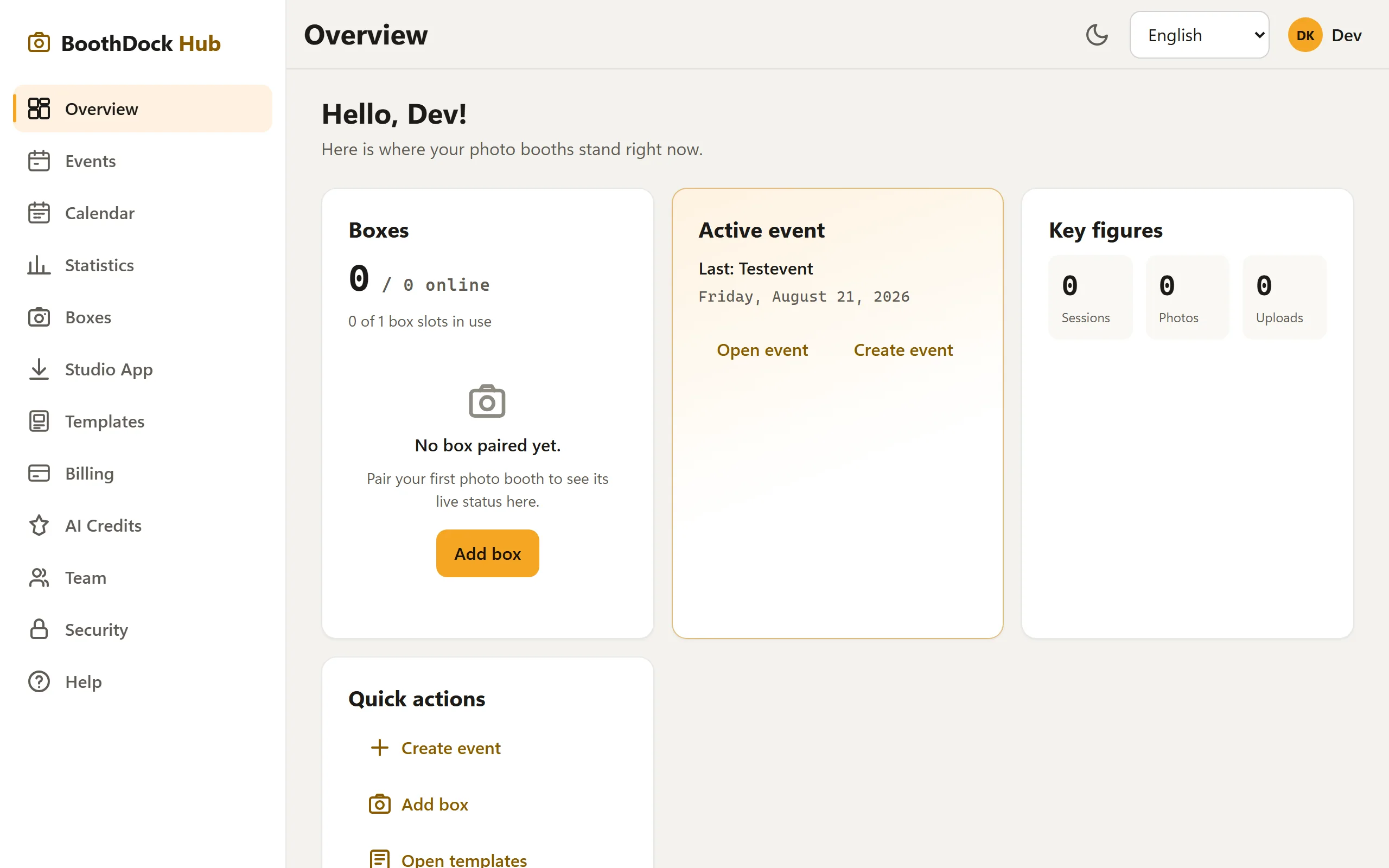Click '0 of 1 box slots in use'
The image size is (1389, 868).
click(419, 322)
